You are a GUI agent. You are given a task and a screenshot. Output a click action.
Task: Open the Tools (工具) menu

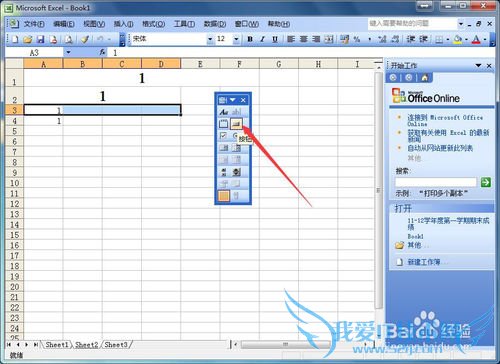(184, 24)
